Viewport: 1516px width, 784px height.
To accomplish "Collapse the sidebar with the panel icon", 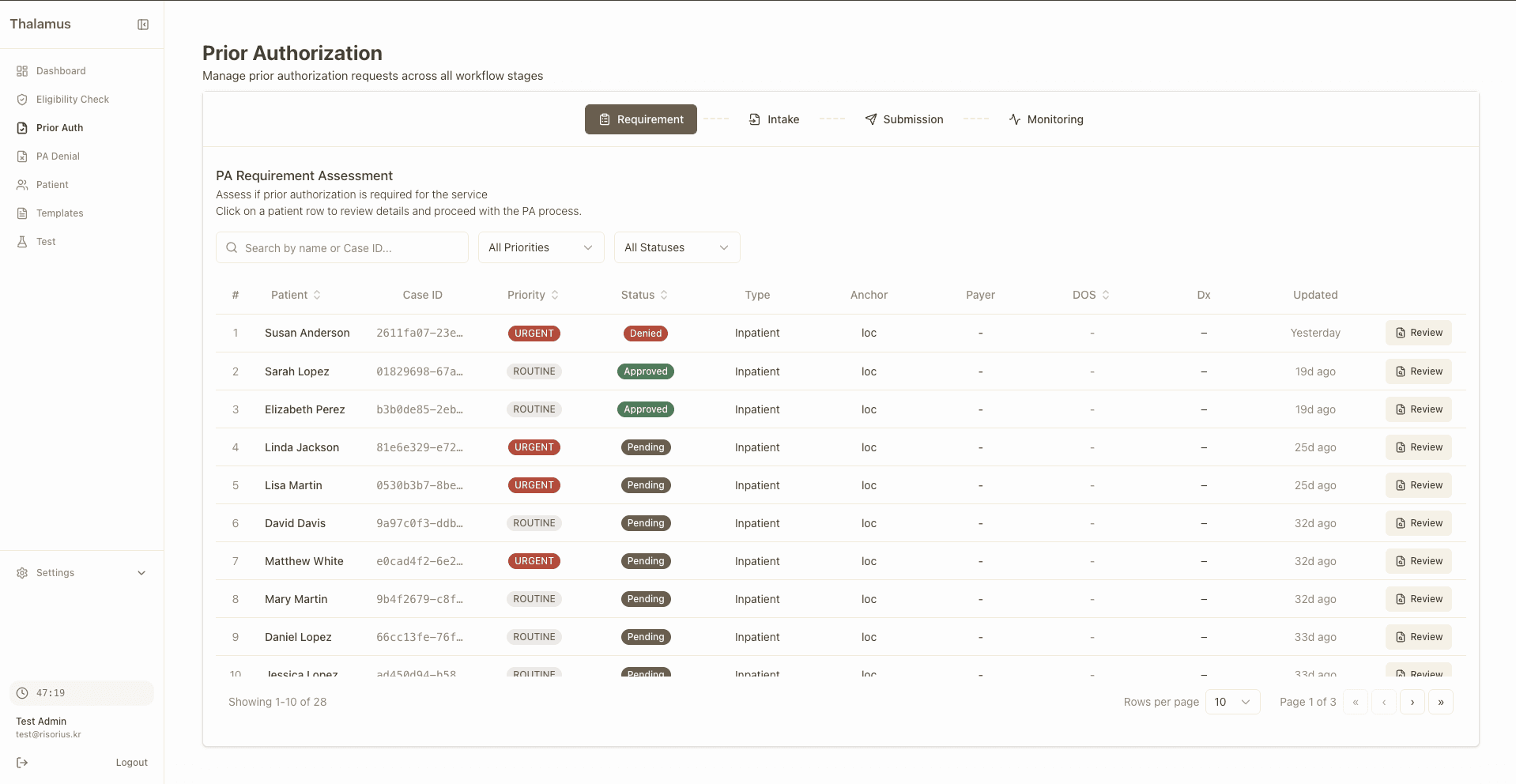I will [x=143, y=24].
